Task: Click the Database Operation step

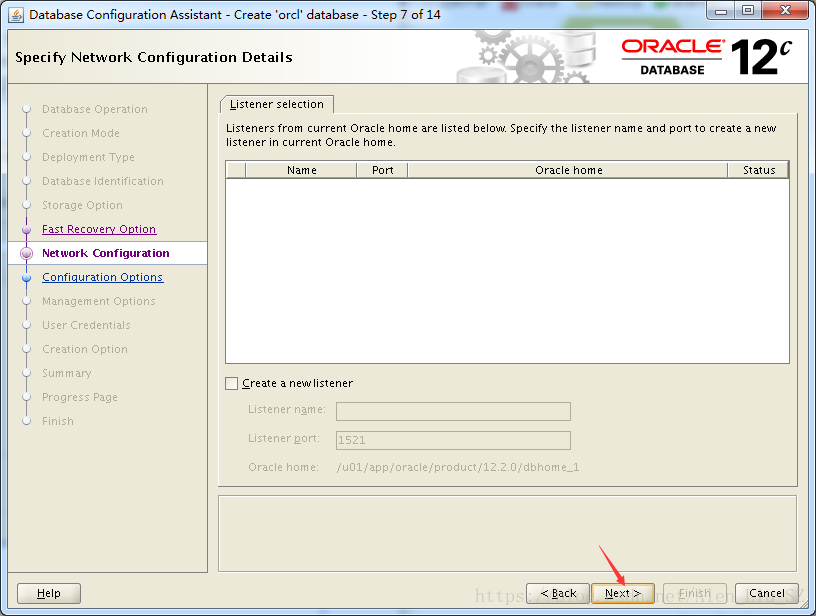Action: coord(95,109)
